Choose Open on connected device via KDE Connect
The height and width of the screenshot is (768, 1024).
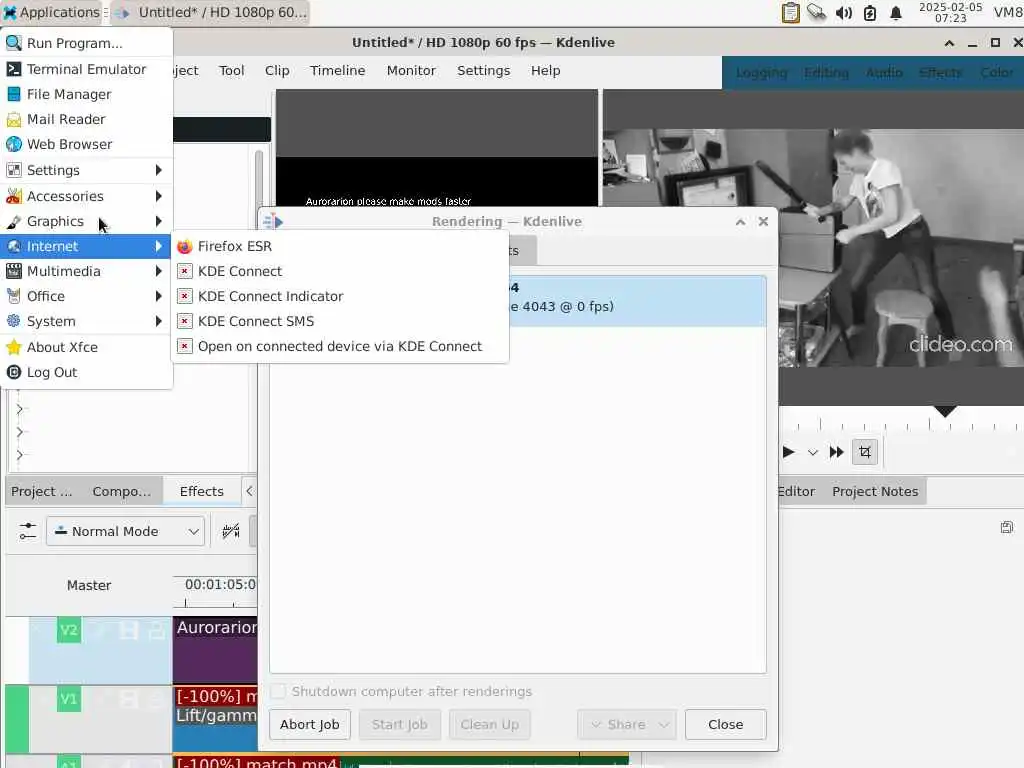pos(340,346)
